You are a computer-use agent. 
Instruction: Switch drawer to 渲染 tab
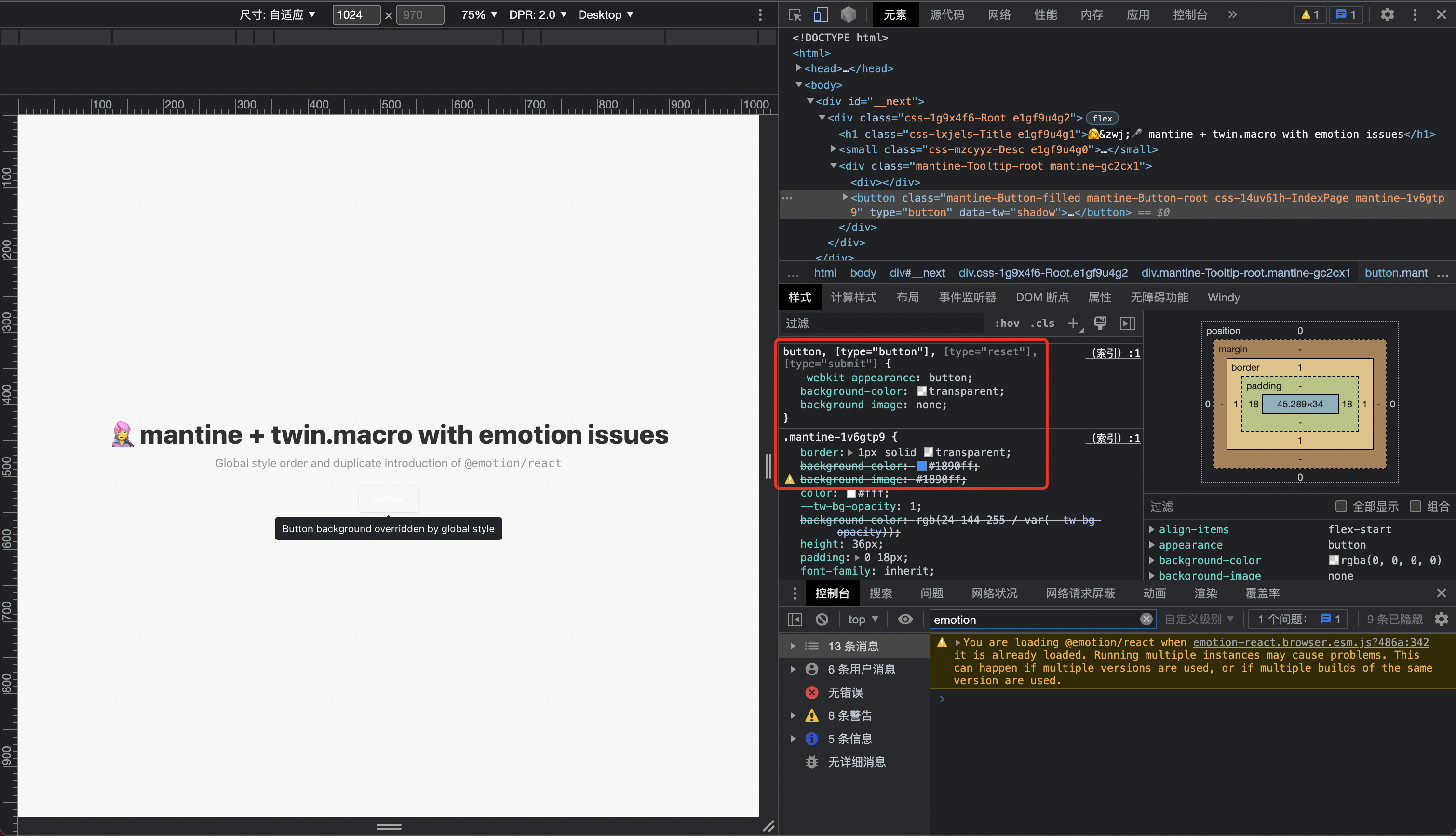(1205, 593)
